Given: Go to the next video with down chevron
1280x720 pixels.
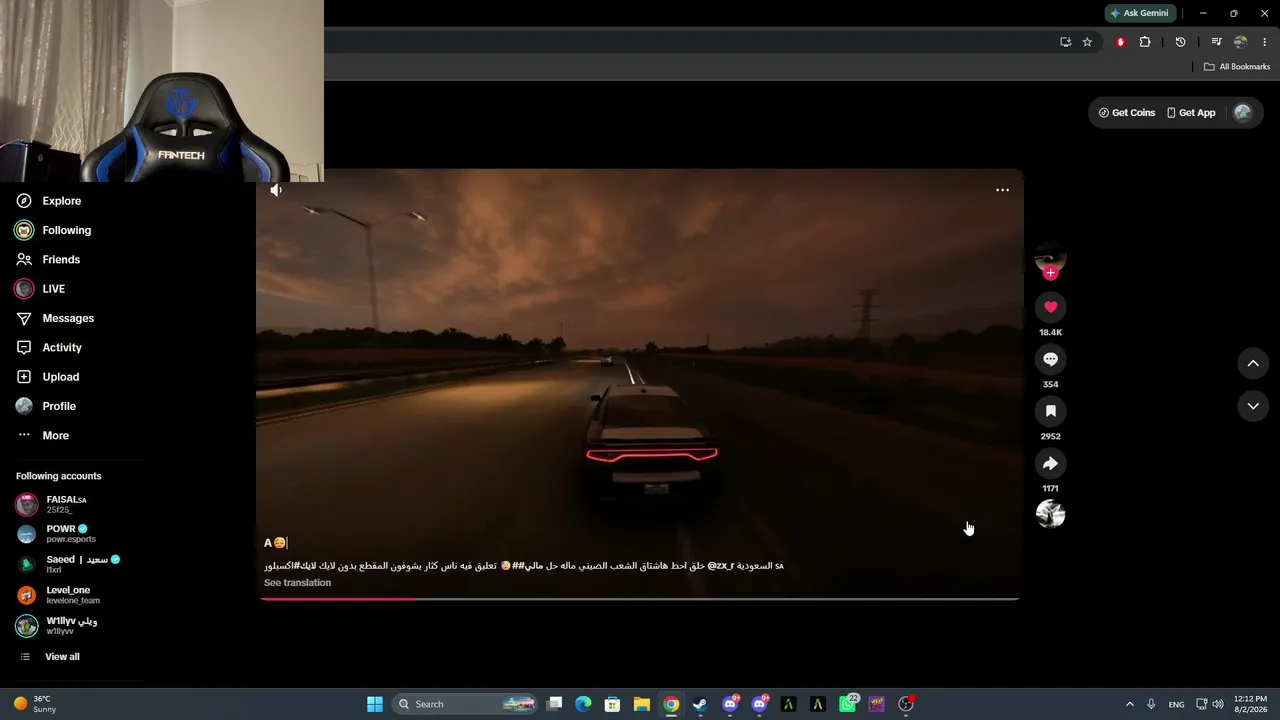Looking at the screenshot, I should coord(1253,406).
